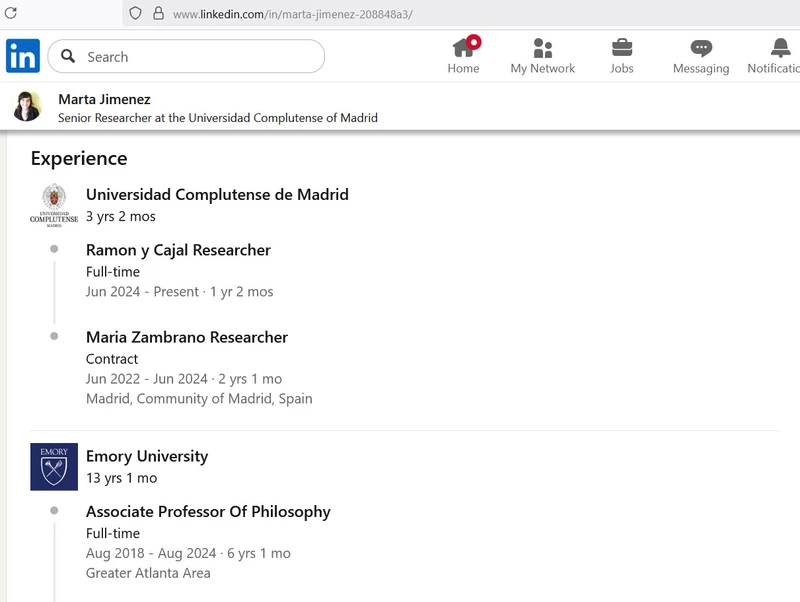This screenshot has width=800, height=602.
Task: Select the Maria Zambrano Researcher position
Action: (187, 337)
